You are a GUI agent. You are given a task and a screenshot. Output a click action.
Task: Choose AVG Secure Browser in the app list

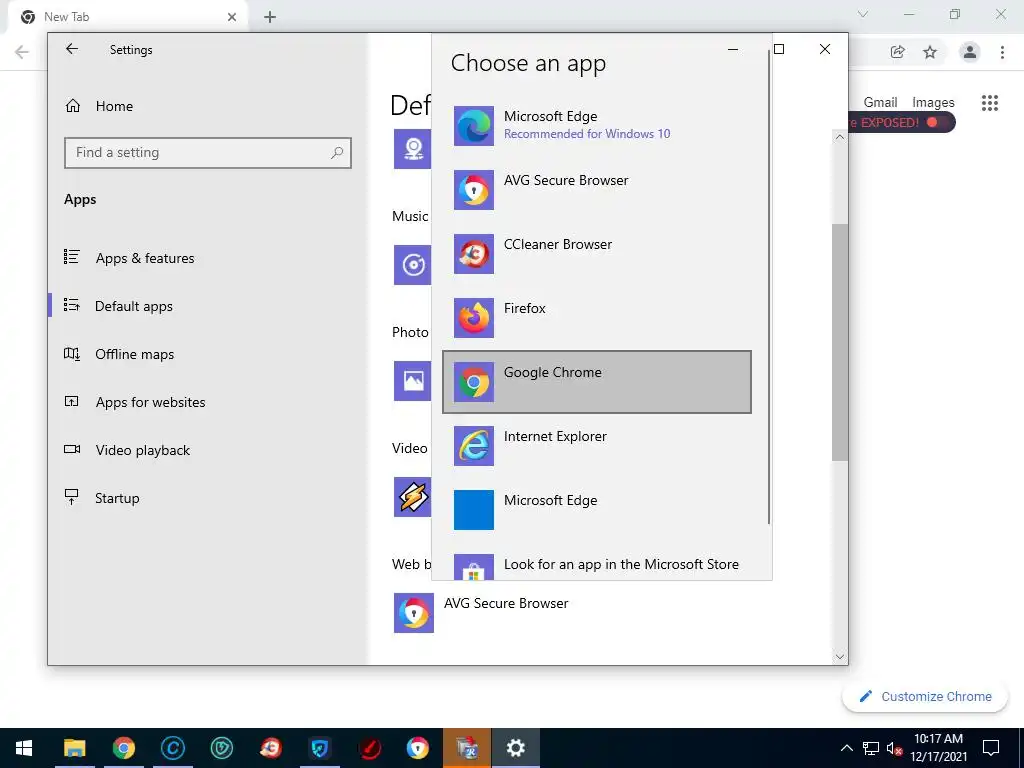click(597, 189)
